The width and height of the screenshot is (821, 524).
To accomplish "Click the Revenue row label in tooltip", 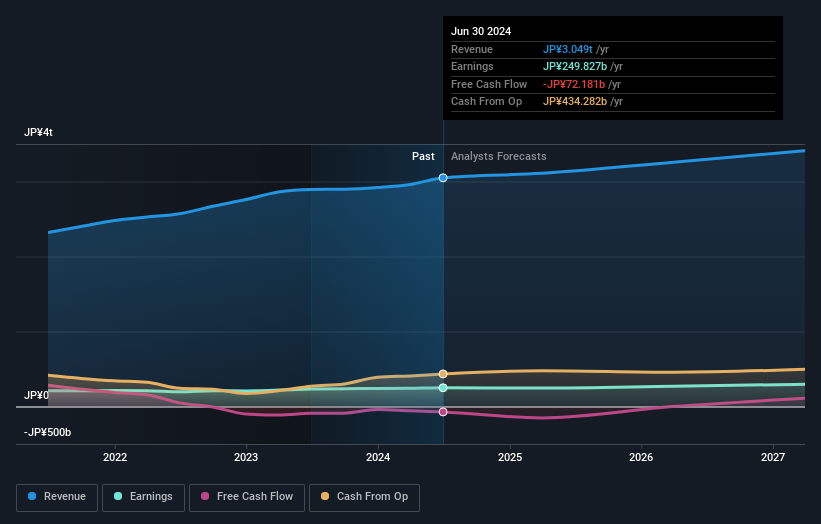I will point(472,49).
